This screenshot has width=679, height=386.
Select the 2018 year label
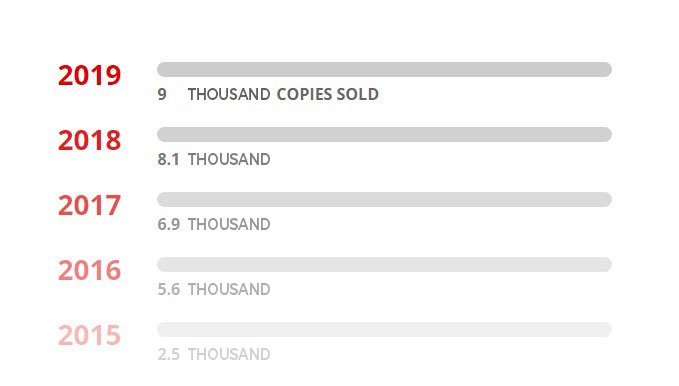[89, 140]
